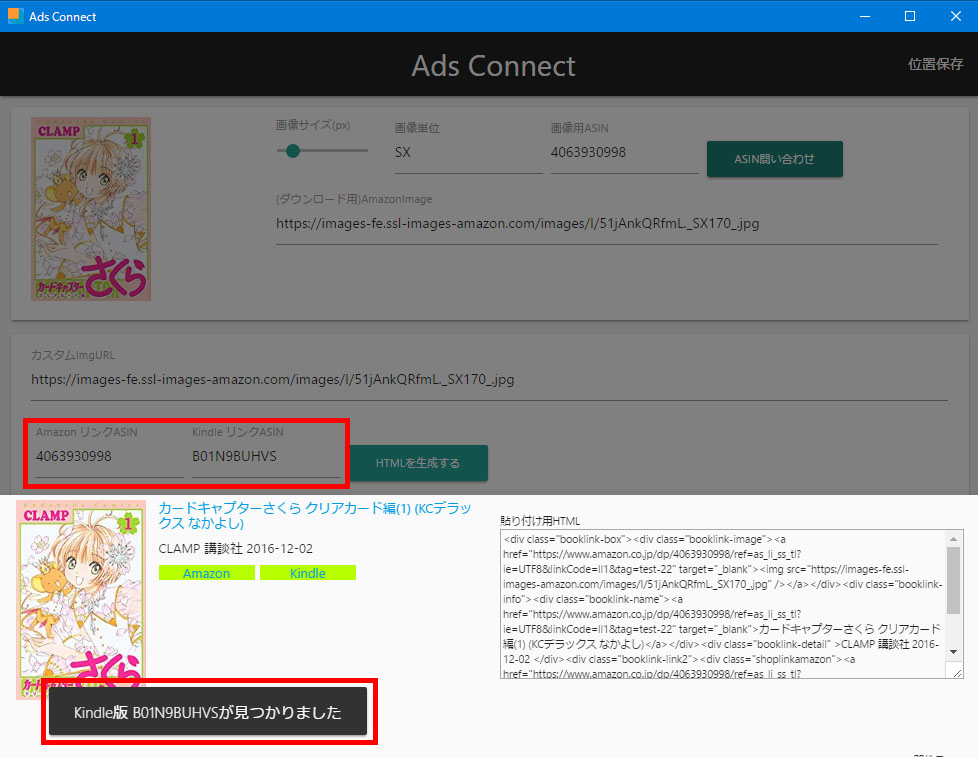Viewport: 978px width, 757px height.
Task: Click the HTMLを生成する button
Action: pos(418,463)
